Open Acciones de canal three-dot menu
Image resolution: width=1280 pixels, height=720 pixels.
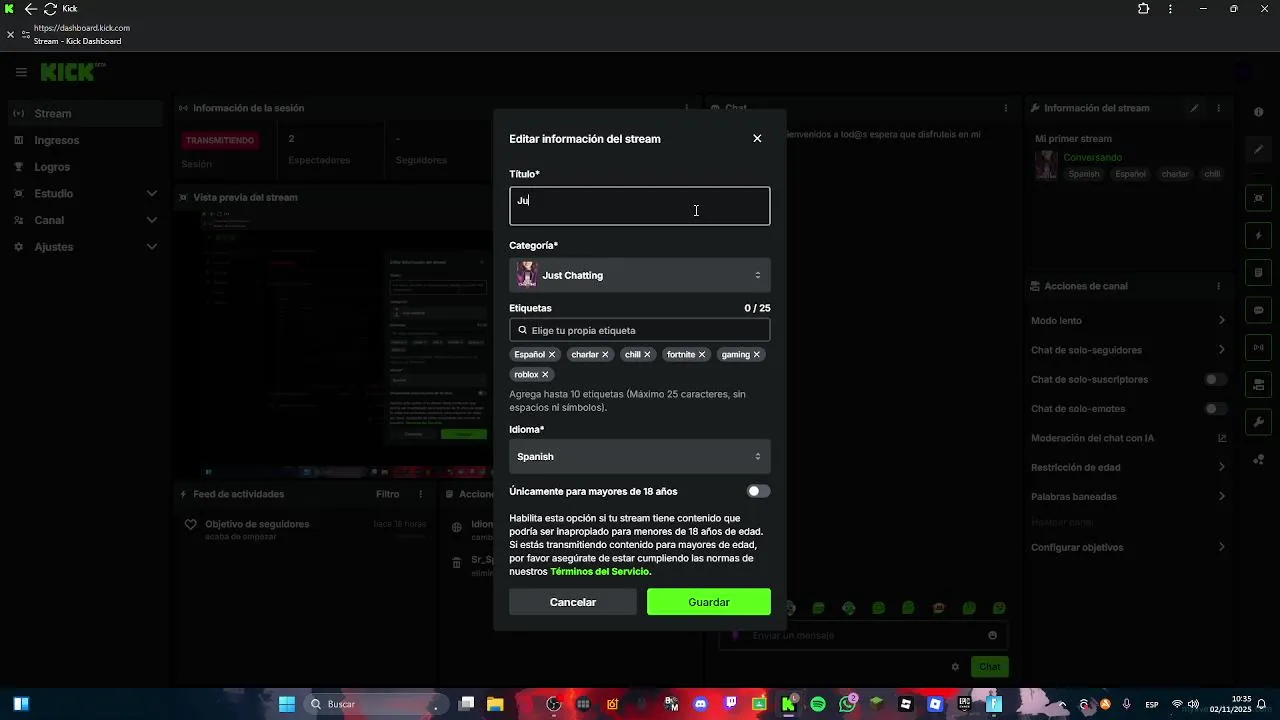[1218, 286]
